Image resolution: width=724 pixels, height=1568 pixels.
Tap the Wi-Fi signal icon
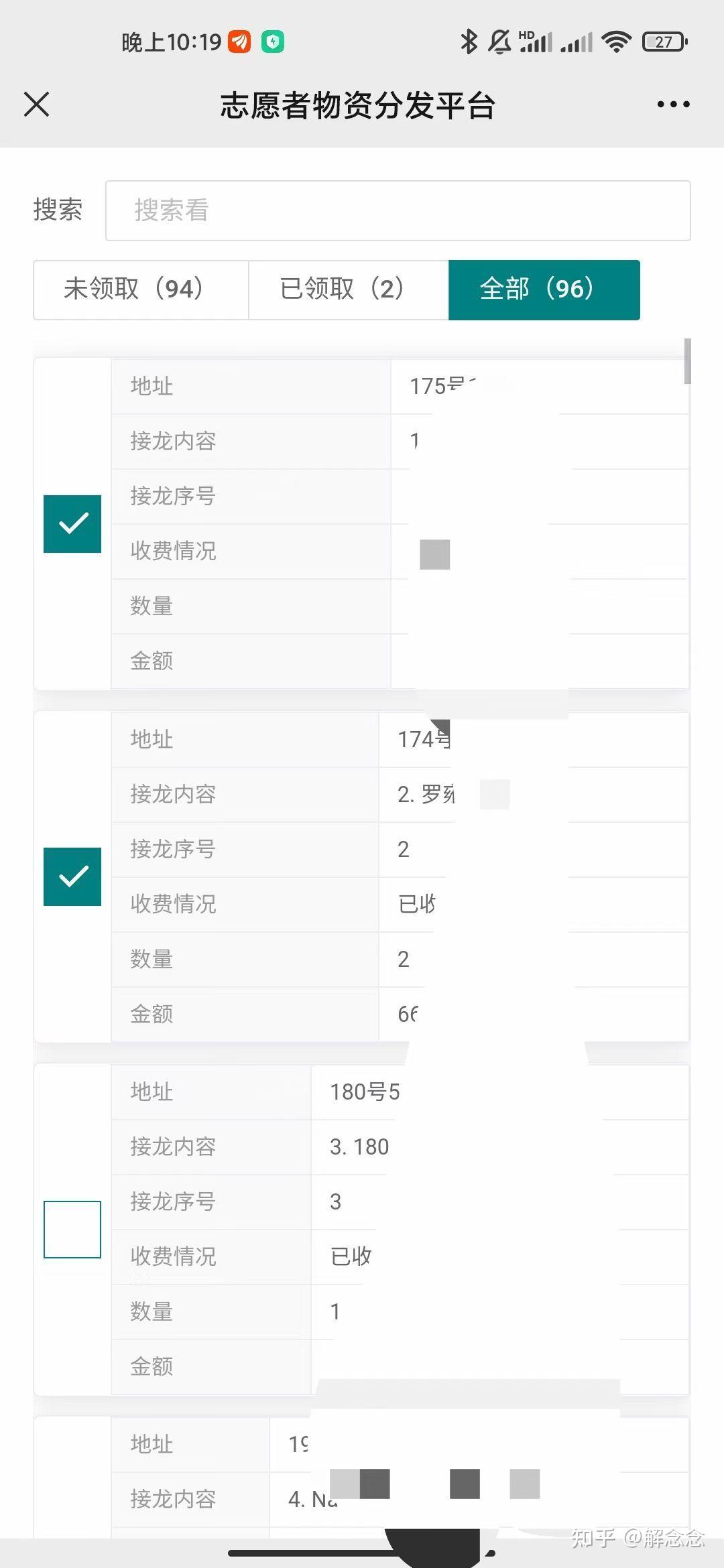pos(616,42)
